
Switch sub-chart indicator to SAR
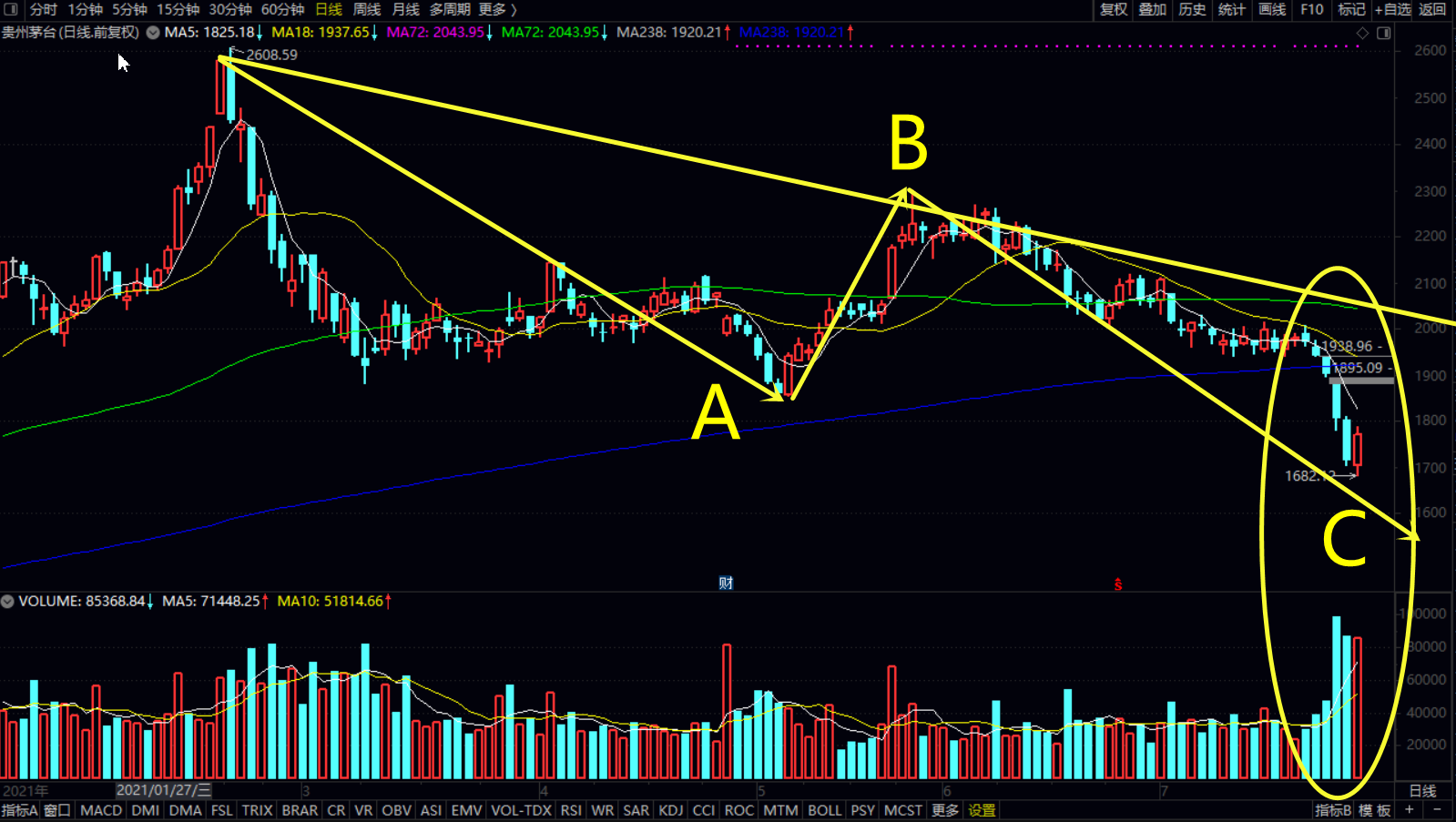(x=636, y=810)
